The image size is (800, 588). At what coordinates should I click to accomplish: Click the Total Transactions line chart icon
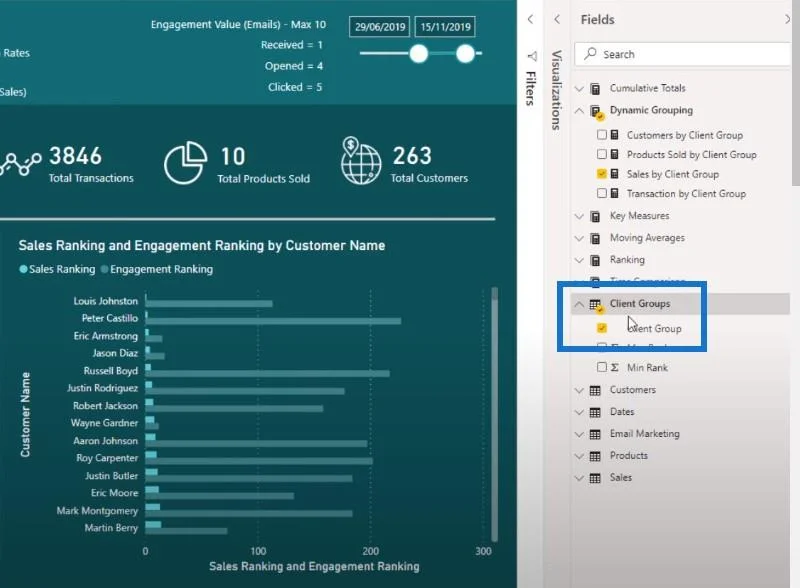(20, 163)
